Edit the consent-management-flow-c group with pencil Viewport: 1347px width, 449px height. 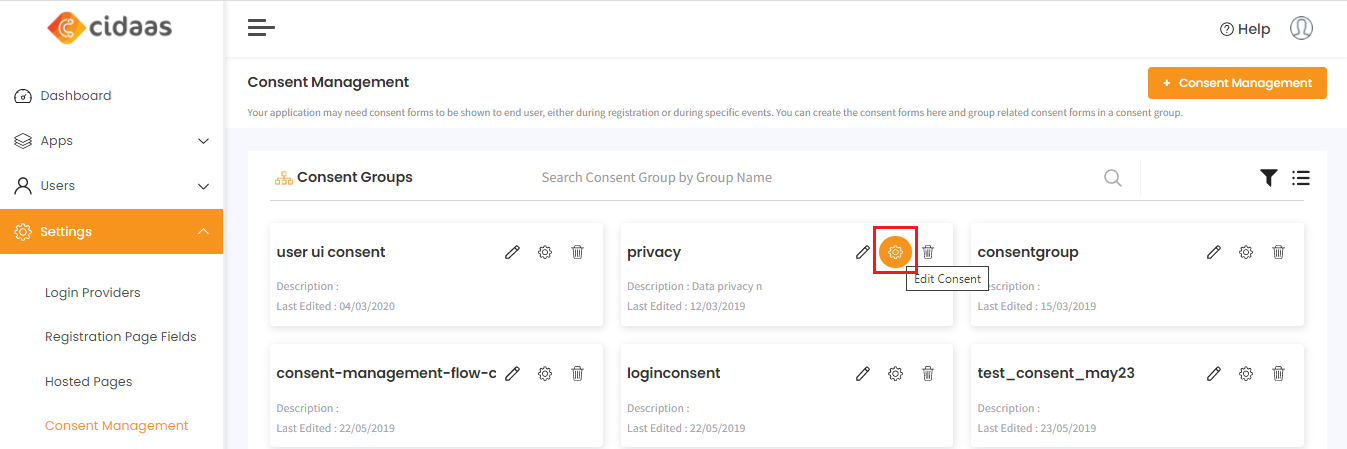[512, 373]
